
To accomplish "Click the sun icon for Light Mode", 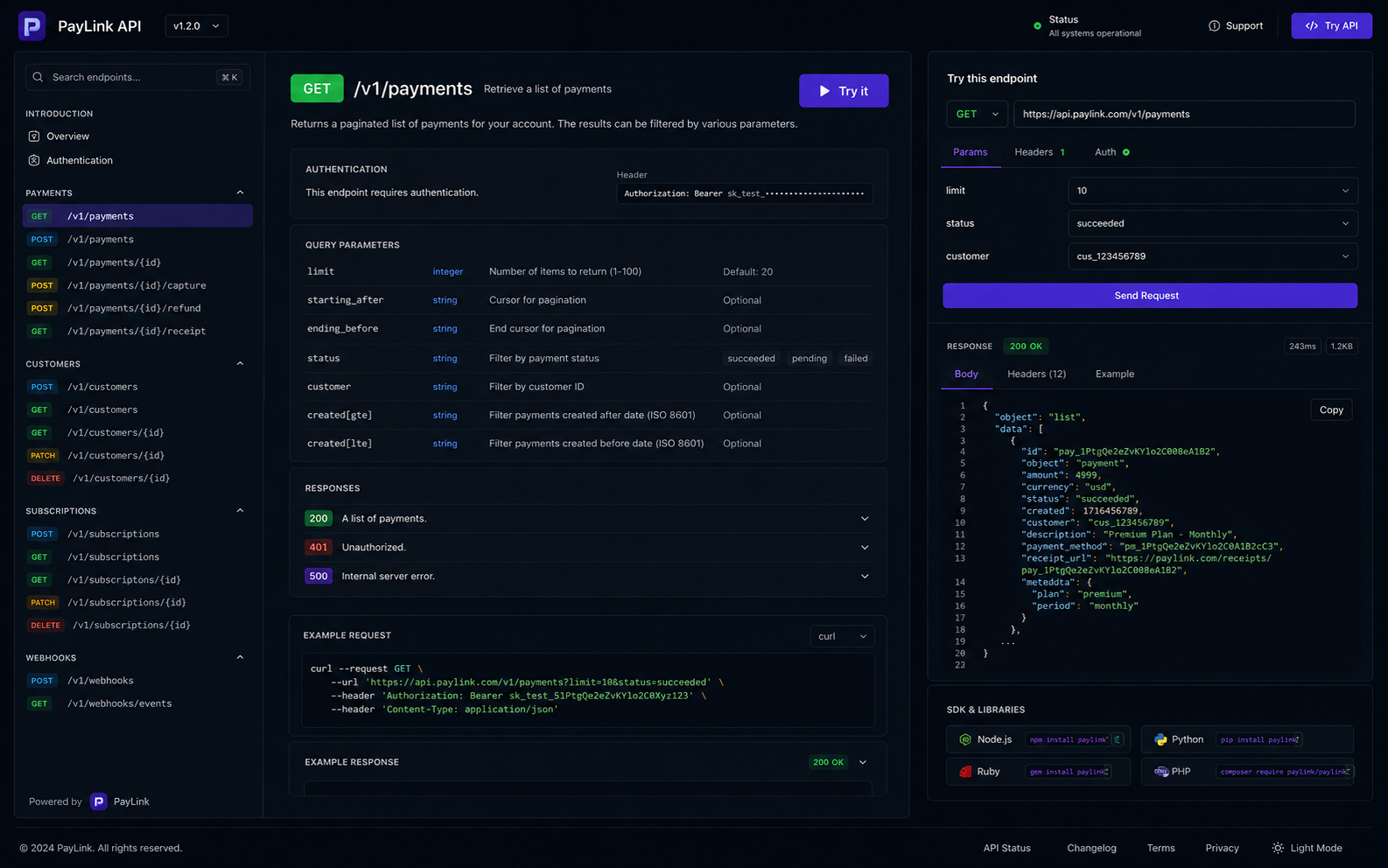I will tap(1278, 848).
